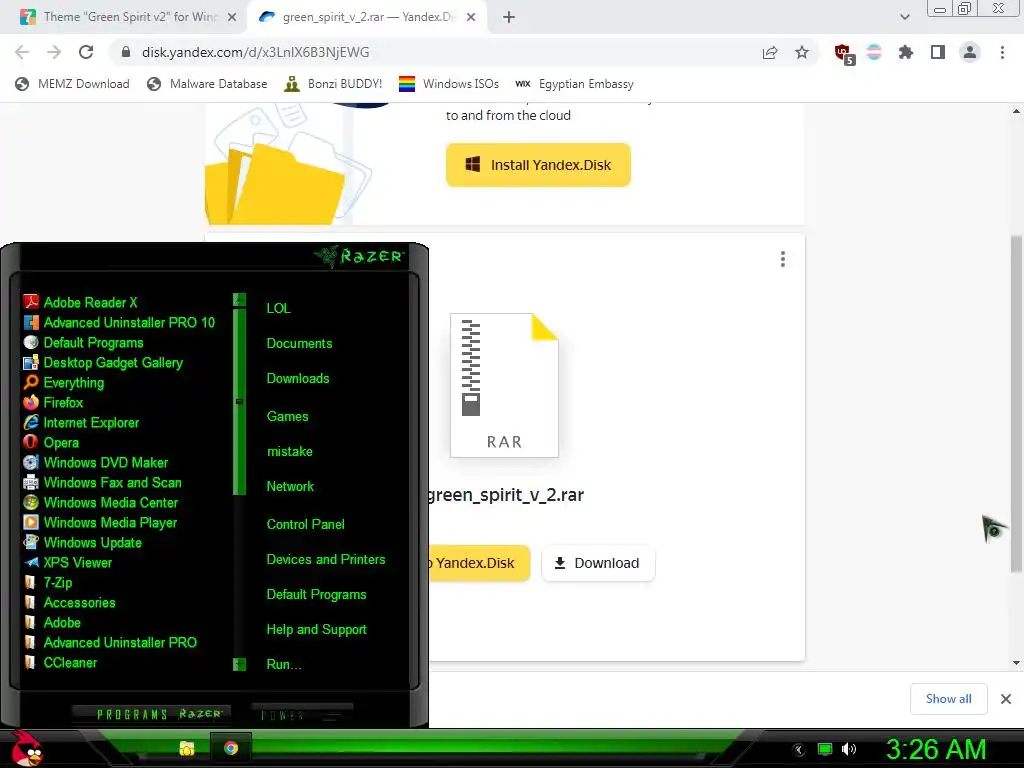Launch Windows Media Player
The height and width of the screenshot is (768, 1024).
(100, 522)
